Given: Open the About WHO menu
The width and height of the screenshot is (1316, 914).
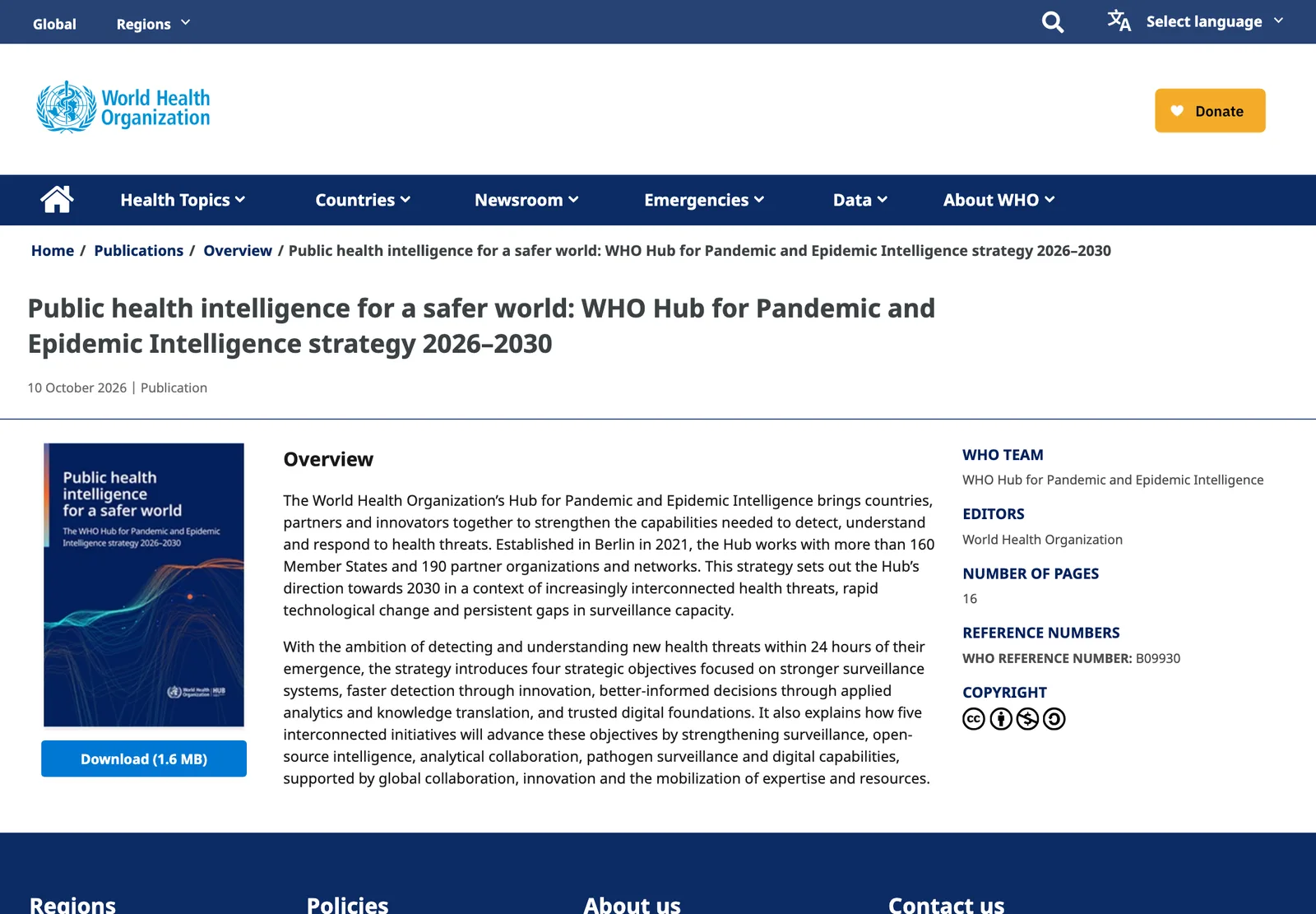Looking at the screenshot, I should 999,200.
